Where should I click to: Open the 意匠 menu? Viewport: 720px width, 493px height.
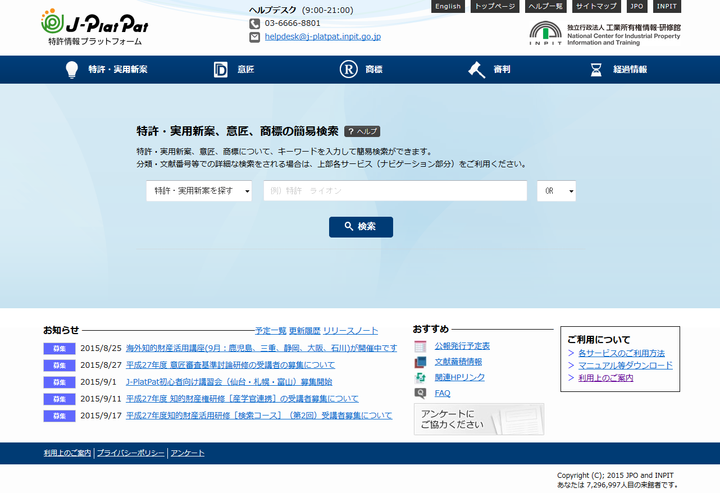click(x=246, y=69)
